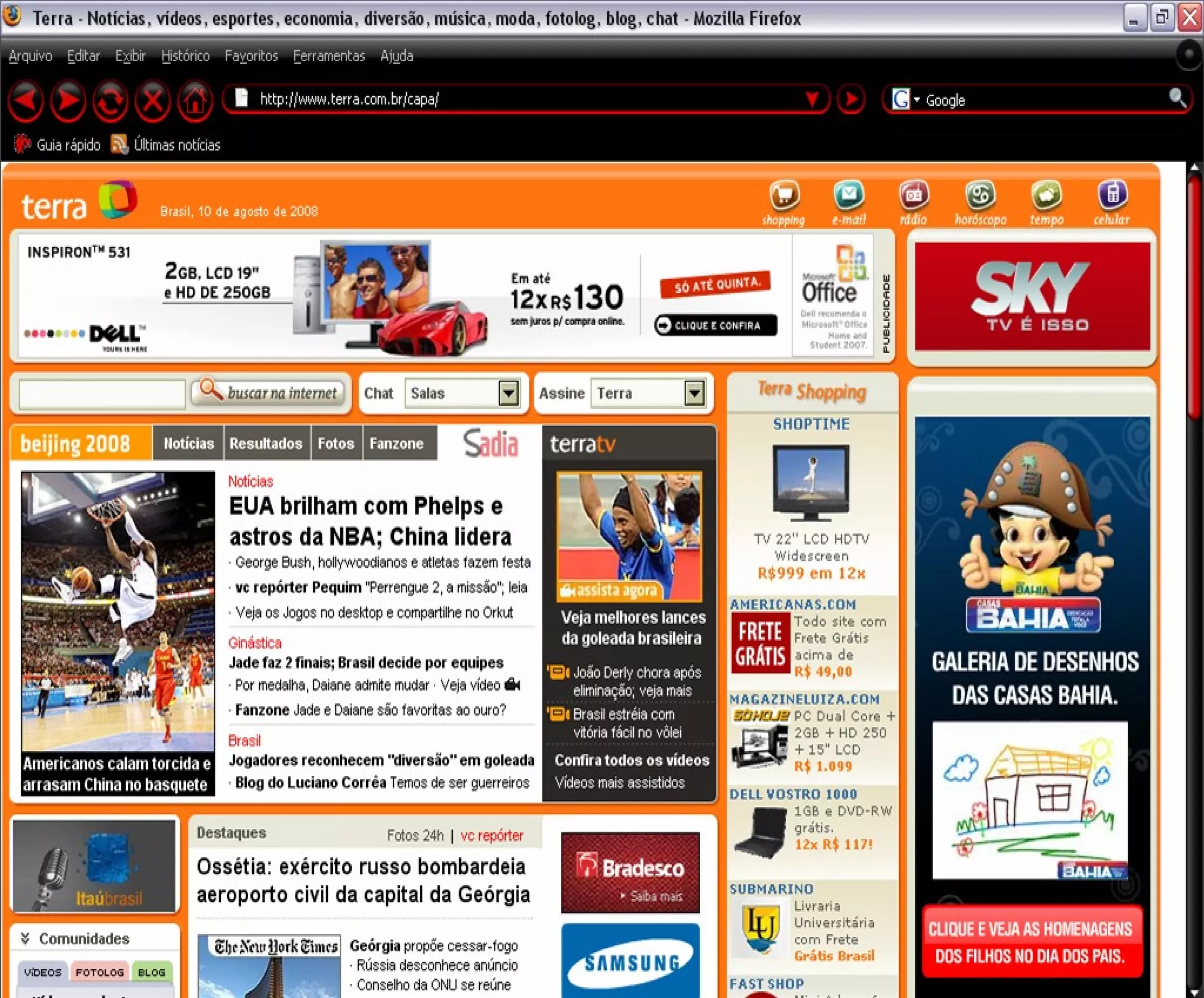Open the address bar history dropdown arrow
The width and height of the screenshot is (1204, 998).
pyautogui.click(x=812, y=99)
